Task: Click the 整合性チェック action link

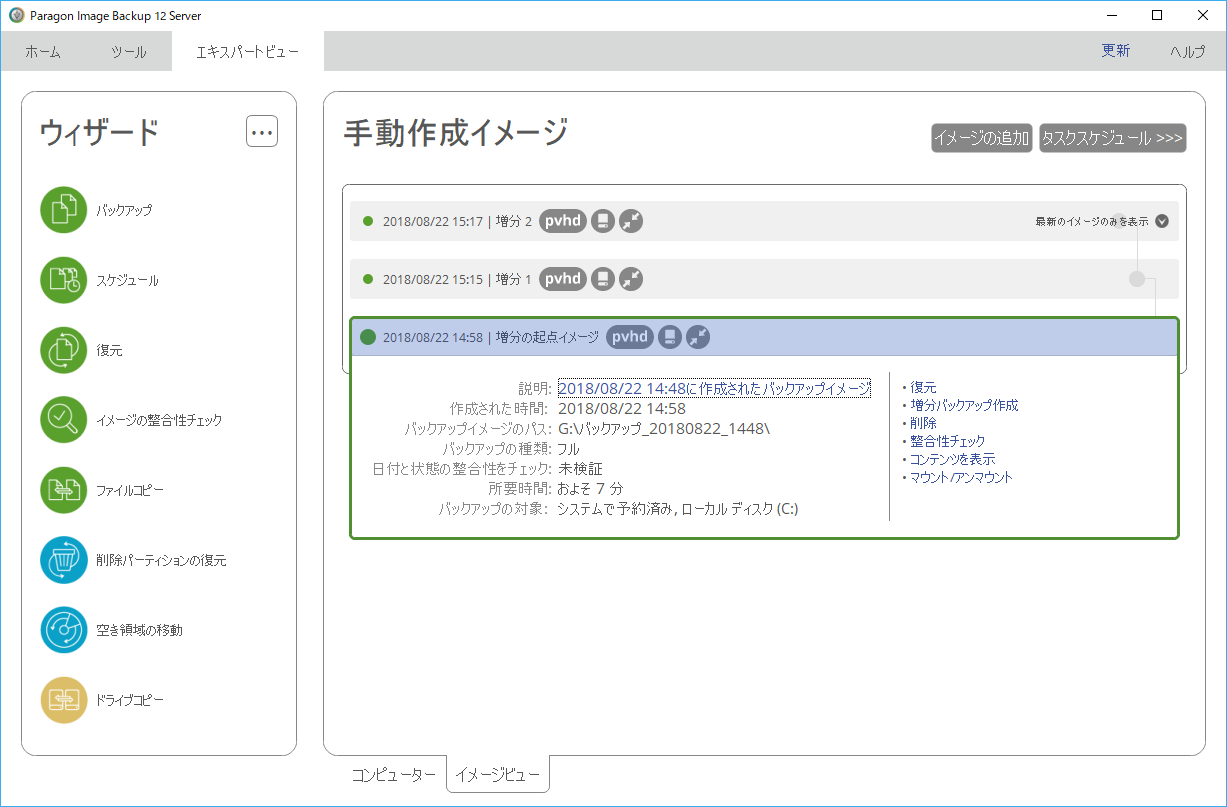Action: [947, 441]
